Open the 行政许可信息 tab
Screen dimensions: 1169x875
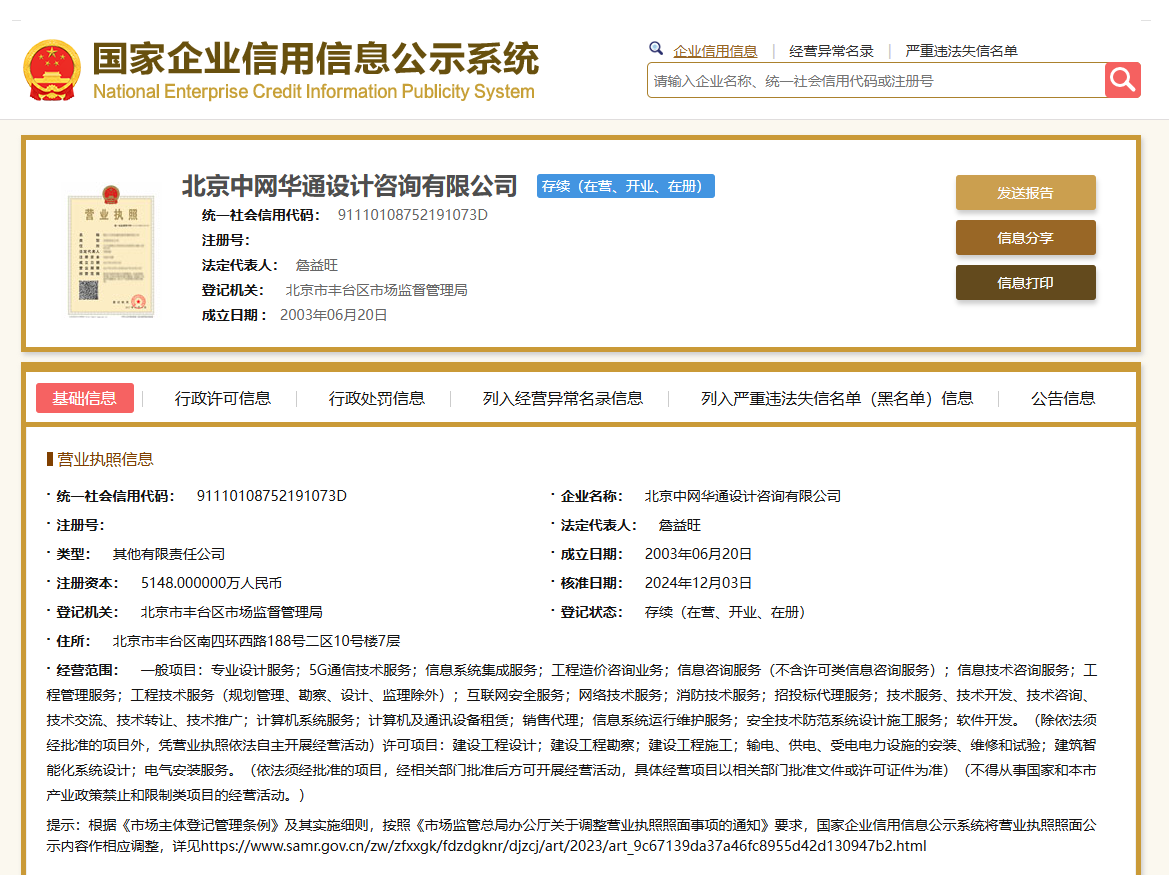click(x=223, y=399)
